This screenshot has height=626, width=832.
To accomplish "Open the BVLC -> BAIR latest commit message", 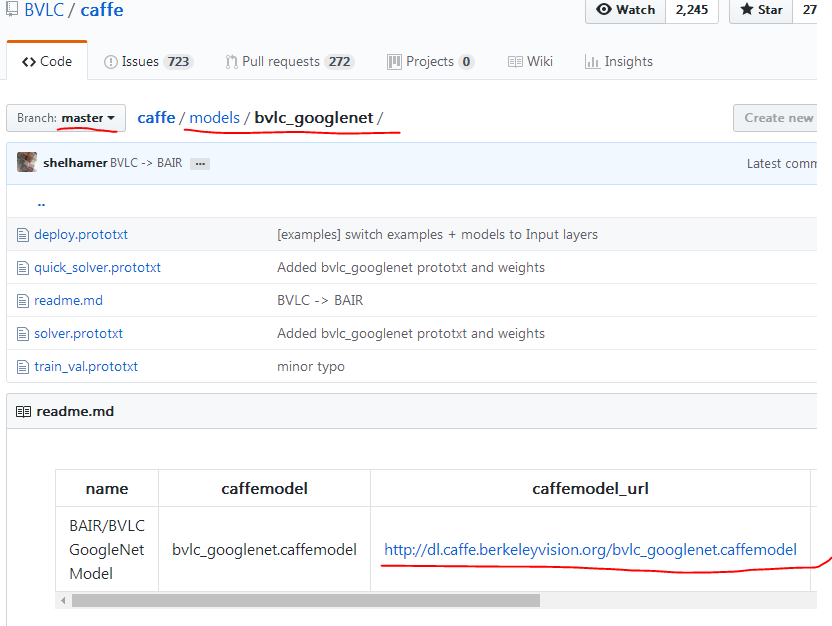I will (x=146, y=163).
